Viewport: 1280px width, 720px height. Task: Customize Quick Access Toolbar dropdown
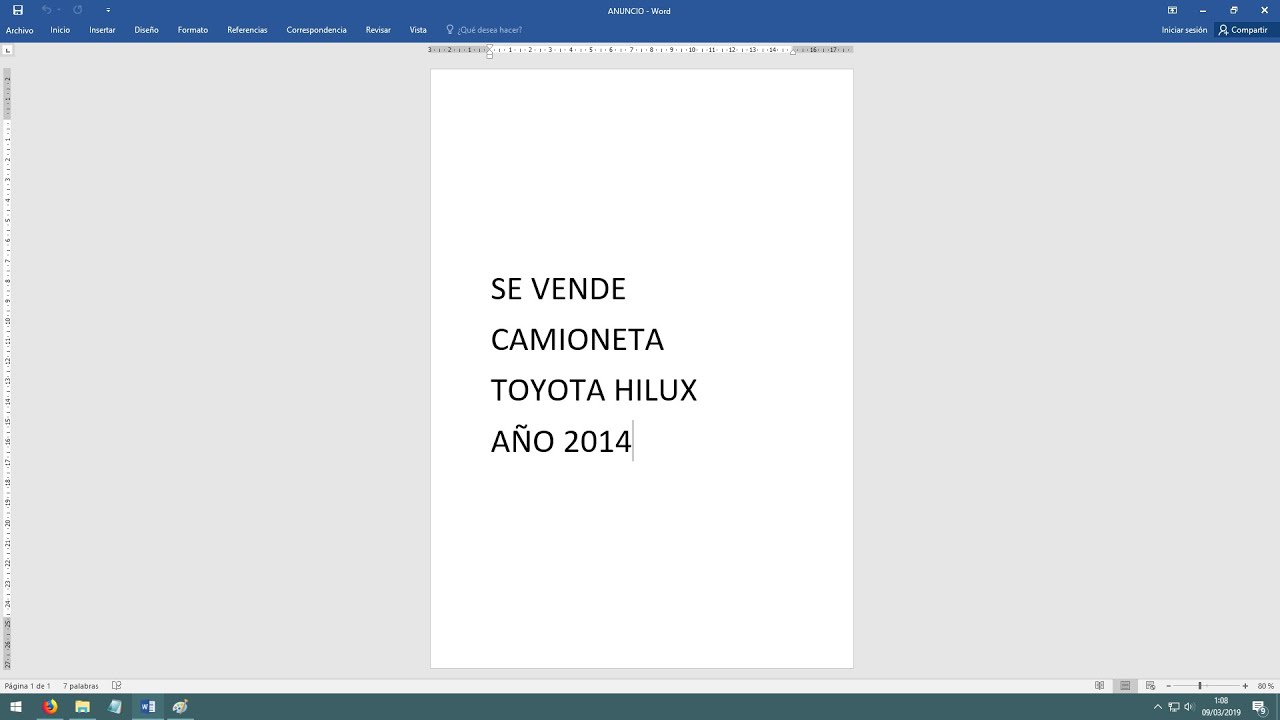pos(108,10)
